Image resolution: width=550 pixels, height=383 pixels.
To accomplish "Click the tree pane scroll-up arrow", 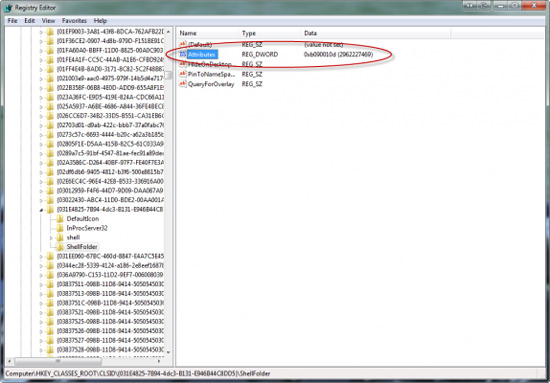I will pos(168,32).
